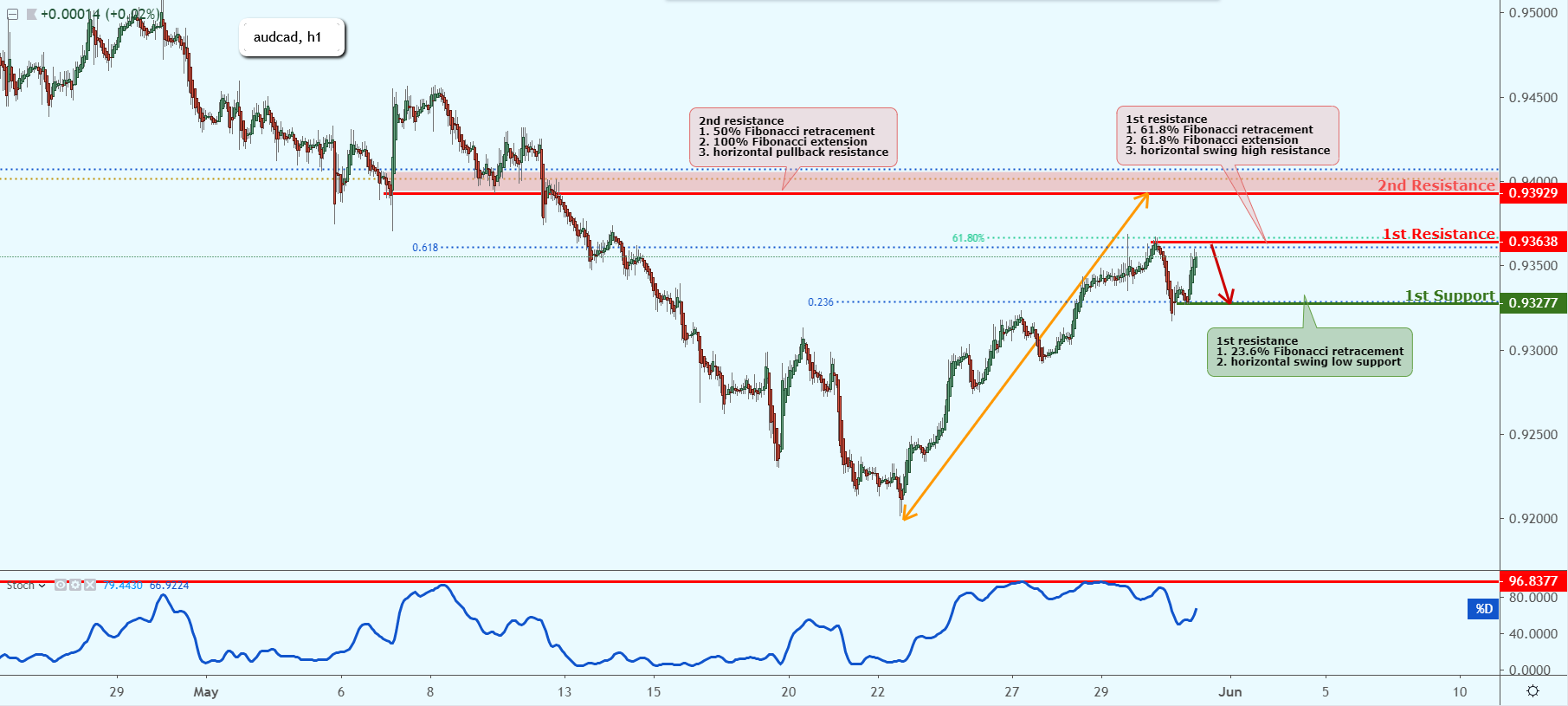Viewport: 1568px width, 706px height.
Task: Open the Stoch indicator dropdown
Action: point(42,586)
